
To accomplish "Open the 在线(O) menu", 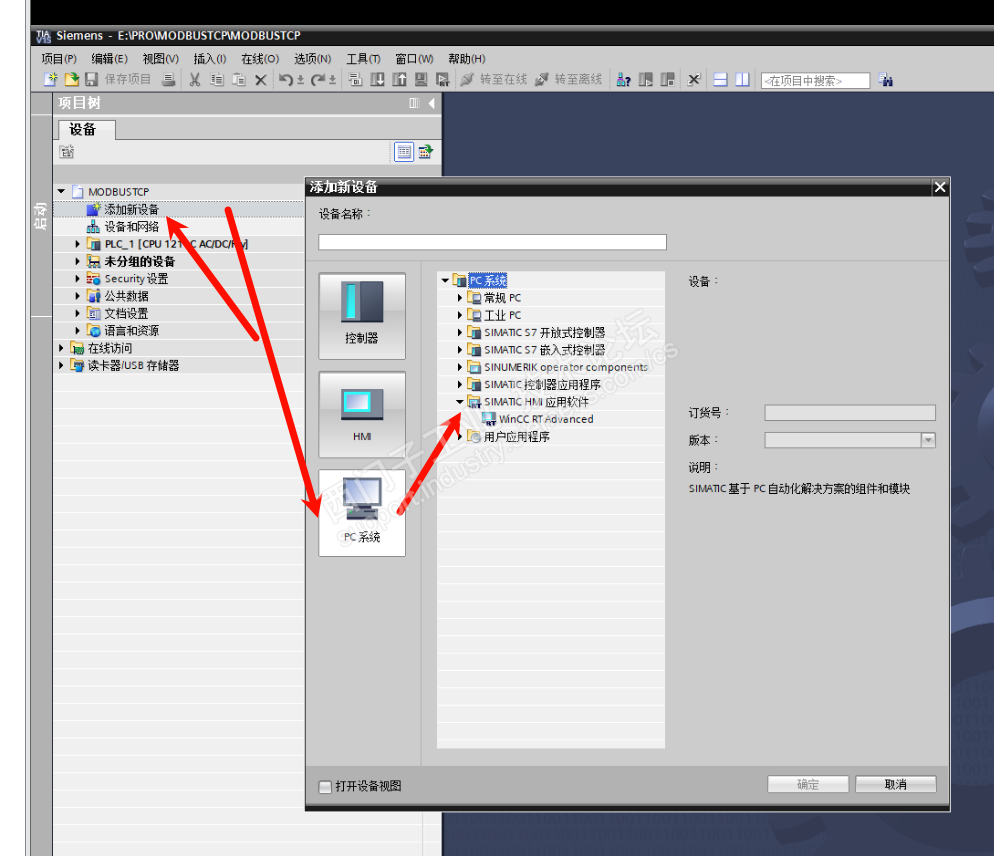I will pos(260,58).
